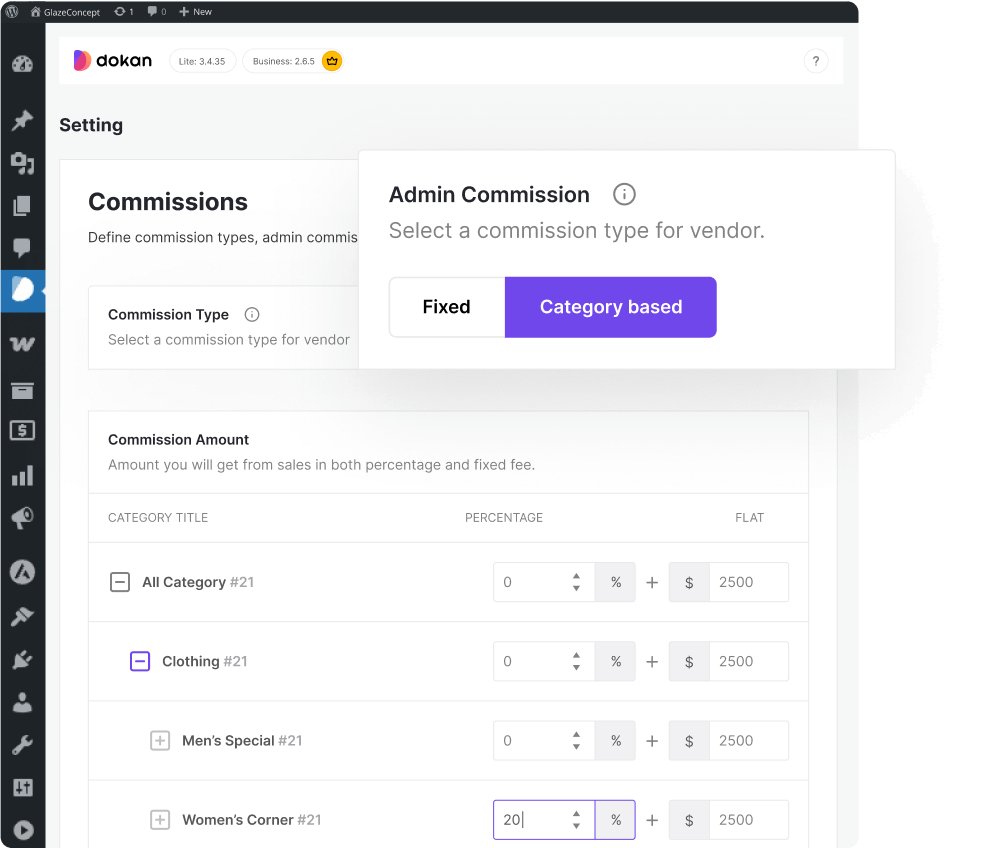The image size is (1000, 848).
Task: Select the Fixed commission type
Action: [x=446, y=307]
